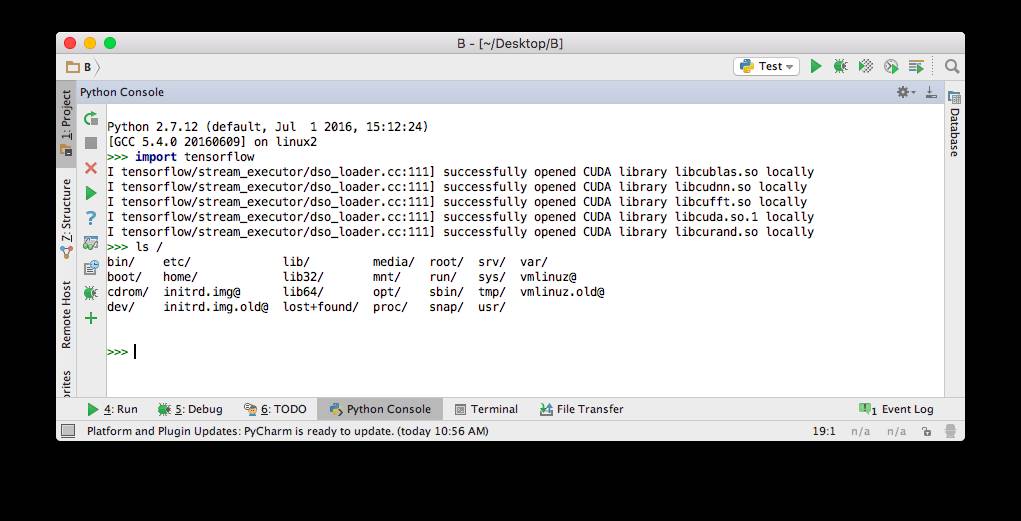Open the Test run configuration dropdown

(766, 66)
